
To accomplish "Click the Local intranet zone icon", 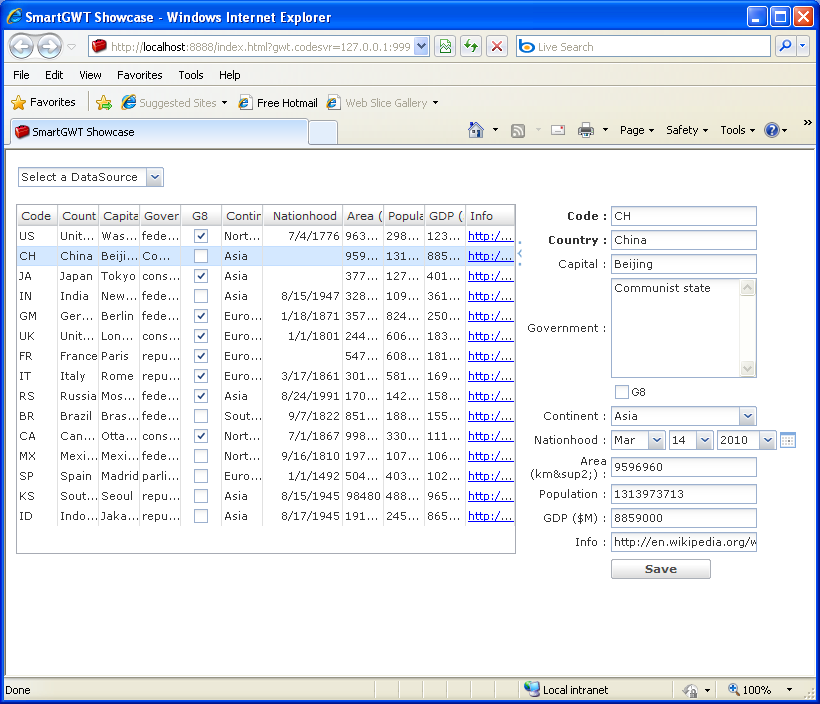I will pos(532,689).
